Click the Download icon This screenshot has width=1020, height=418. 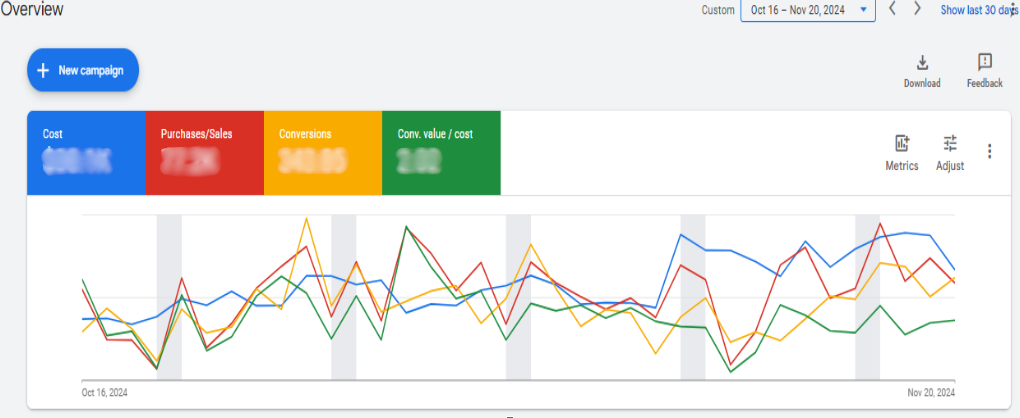point(922,63)
